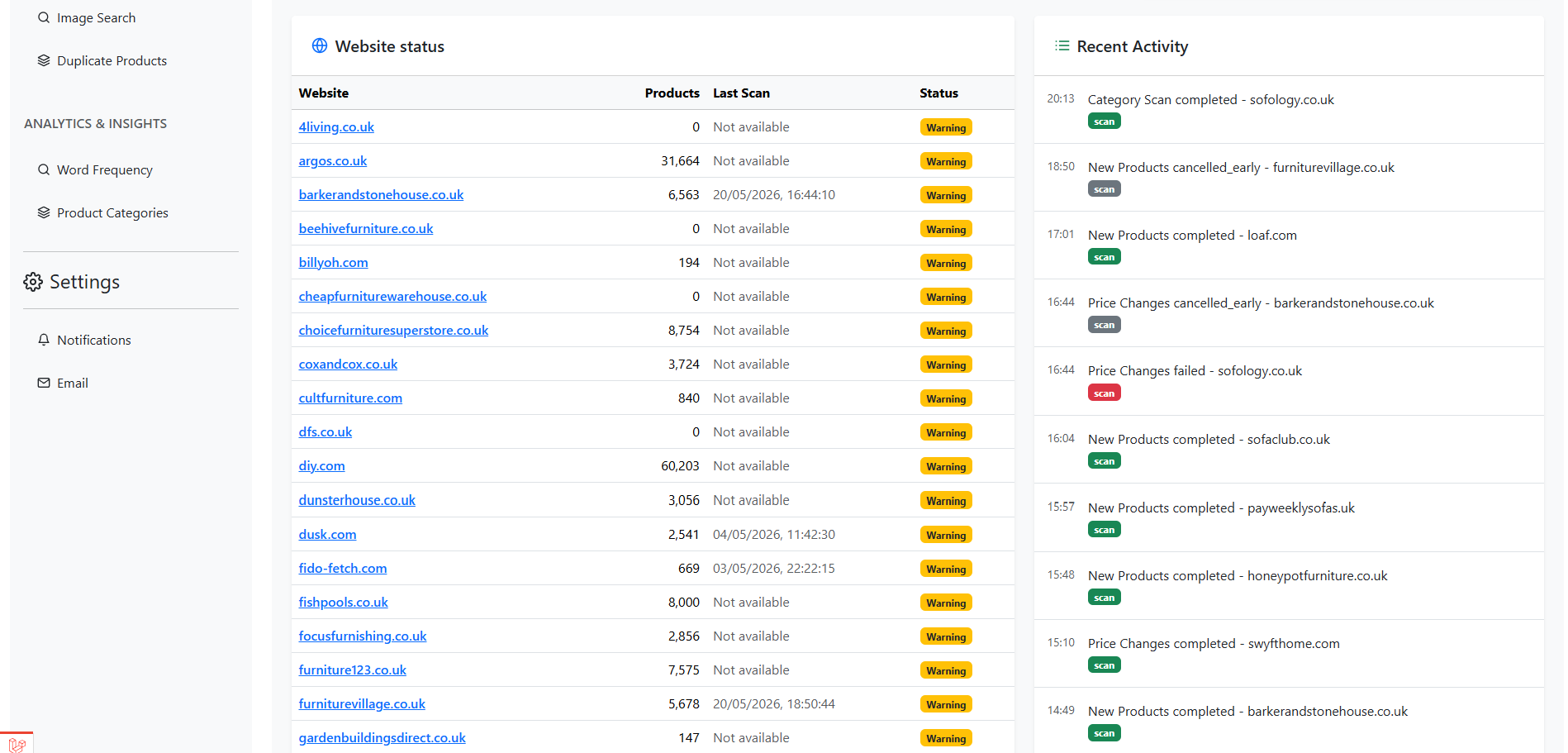Open gardenbuildingsdirect.co.uk link
This screenshot has width=1568, height=753.
pyautogui.click(x=382, y=737)
